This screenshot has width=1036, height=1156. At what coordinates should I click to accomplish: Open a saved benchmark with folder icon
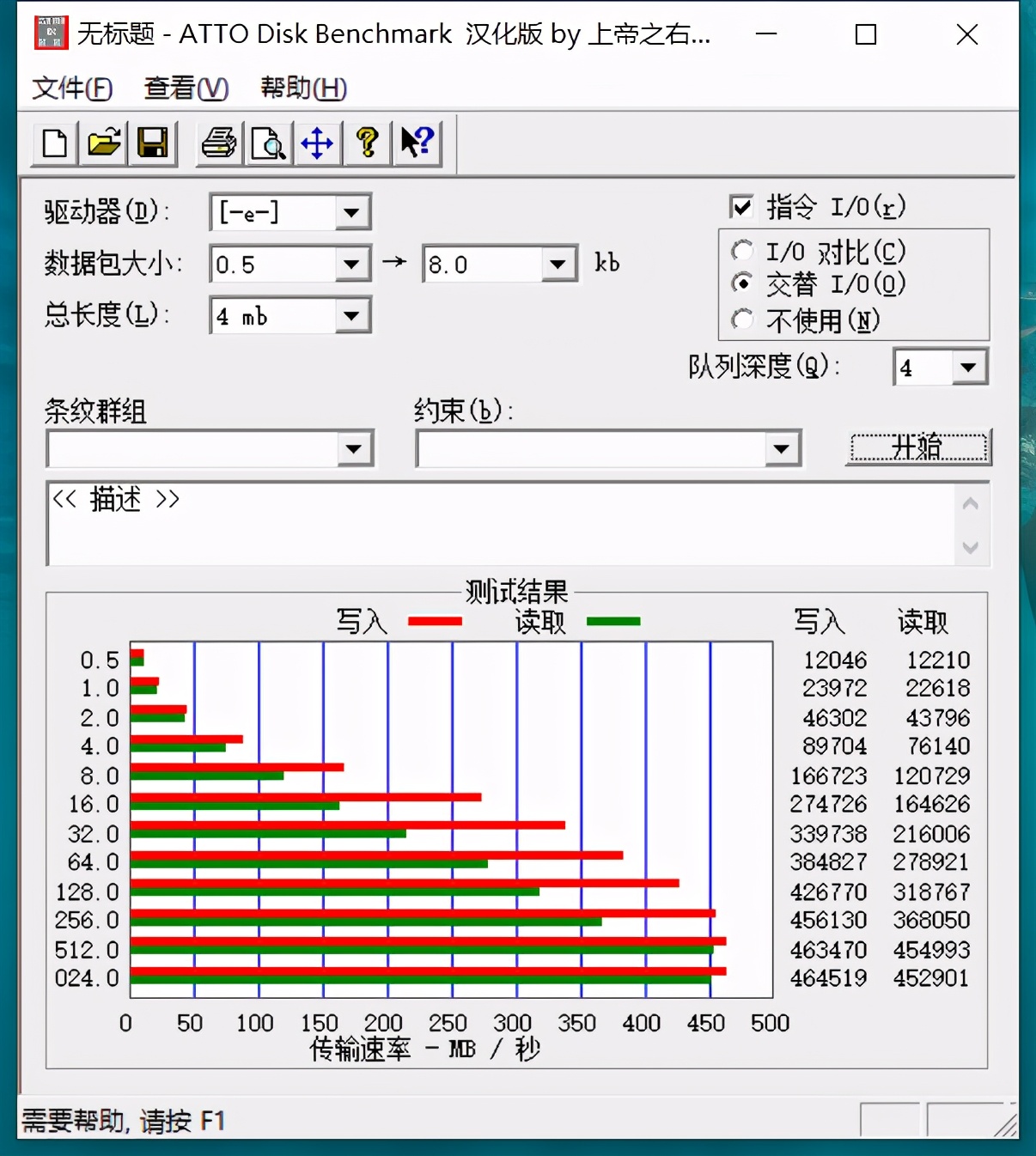pos(104,143)
